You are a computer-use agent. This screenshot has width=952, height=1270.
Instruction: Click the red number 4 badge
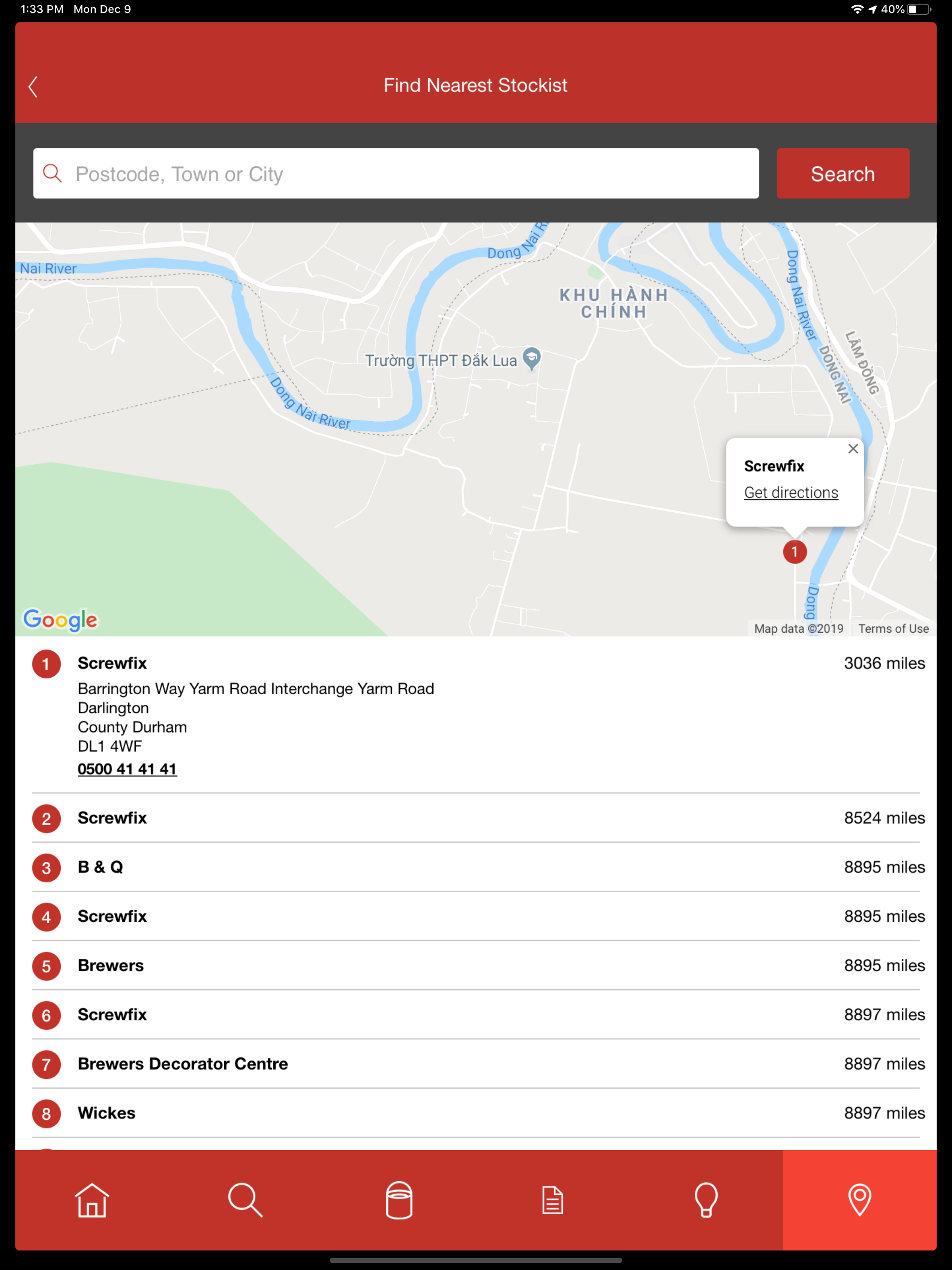coord(46,917)
